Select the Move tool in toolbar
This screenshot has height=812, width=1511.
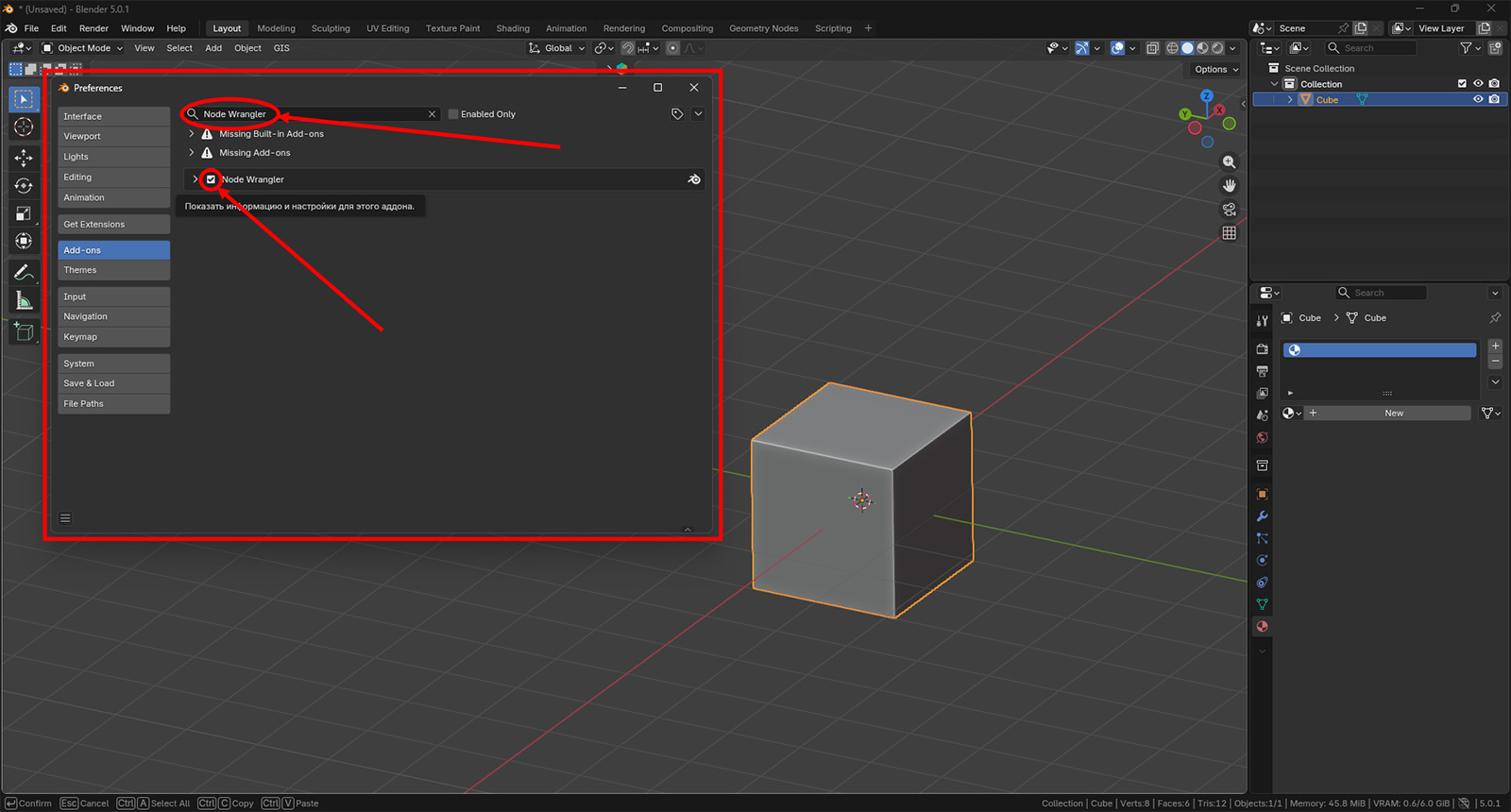pos(24,158)
